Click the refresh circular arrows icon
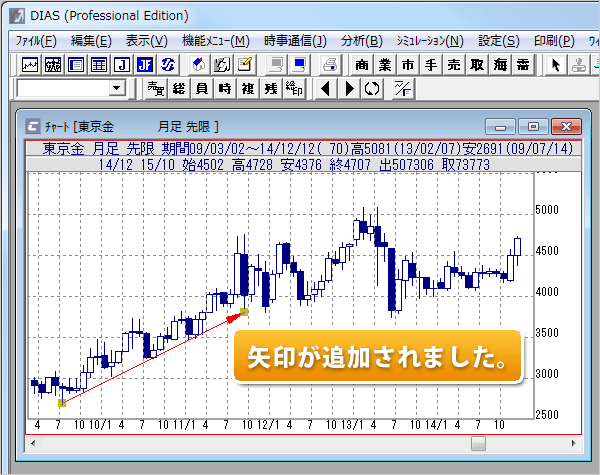The width and height of the screenshot is (600, 475). click(373, 89)
